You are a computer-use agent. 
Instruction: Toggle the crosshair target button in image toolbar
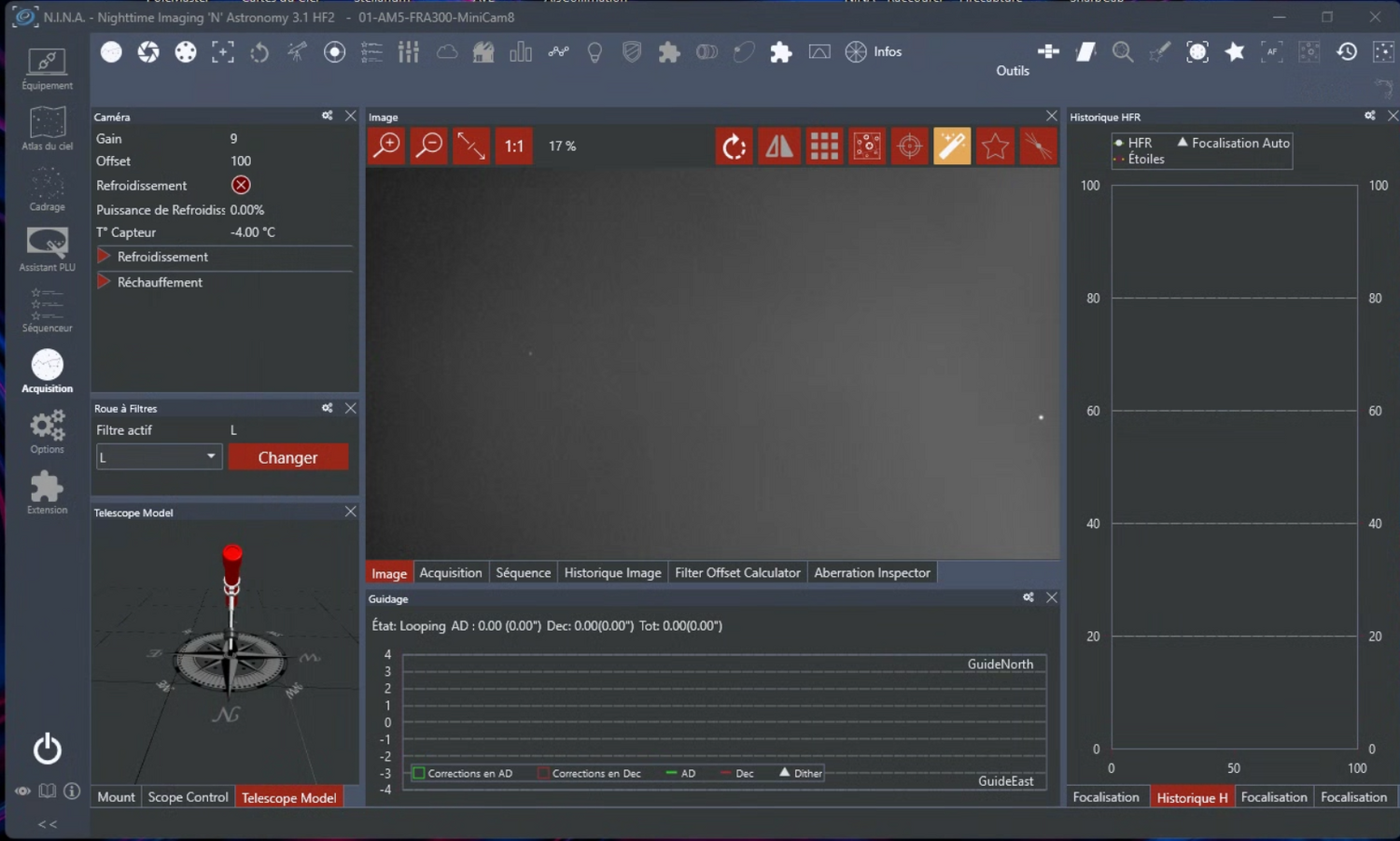(x=909, y=146)
